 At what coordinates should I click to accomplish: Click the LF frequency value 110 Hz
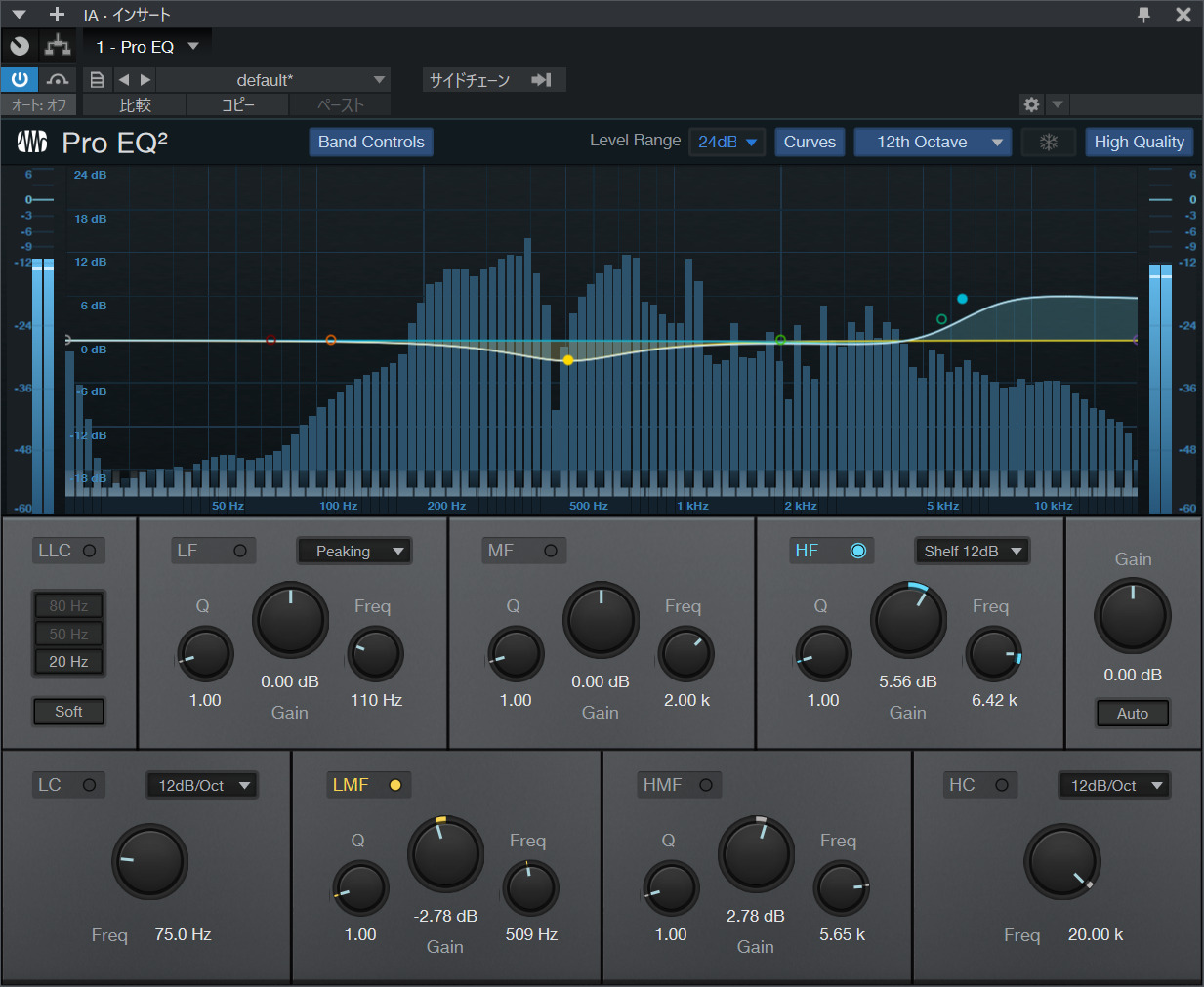tap(377, 700)
